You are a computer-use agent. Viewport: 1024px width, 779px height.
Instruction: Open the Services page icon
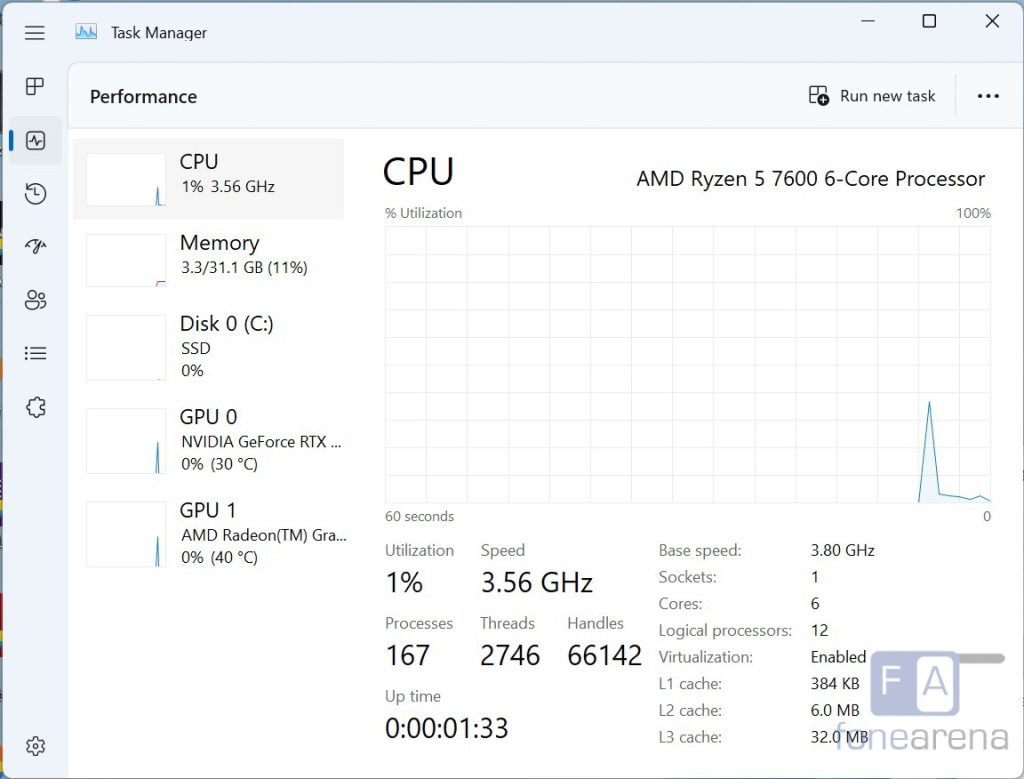[x=36, y=407]
